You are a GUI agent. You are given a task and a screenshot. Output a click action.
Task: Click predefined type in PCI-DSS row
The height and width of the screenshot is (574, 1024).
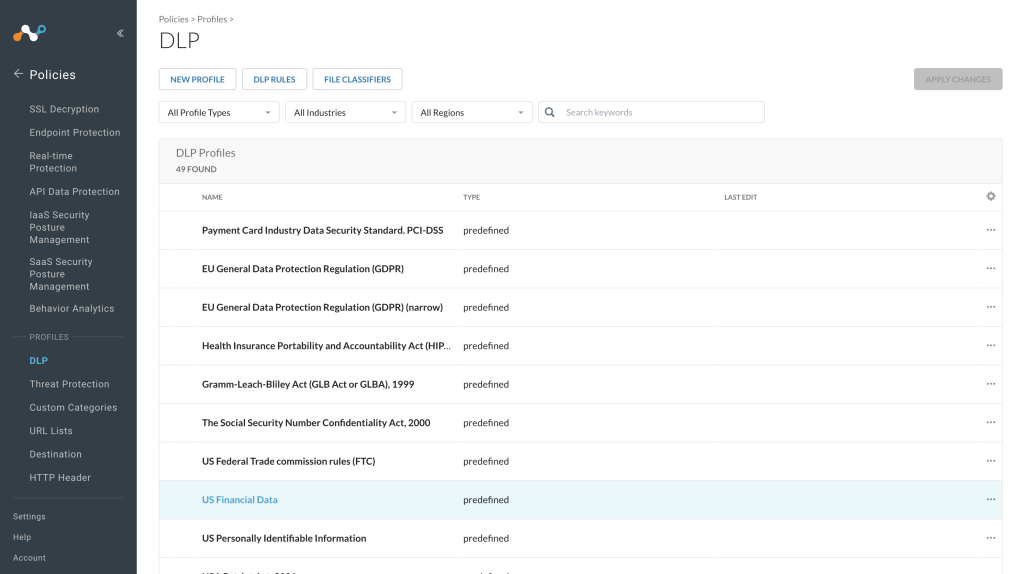click(486, 230)
